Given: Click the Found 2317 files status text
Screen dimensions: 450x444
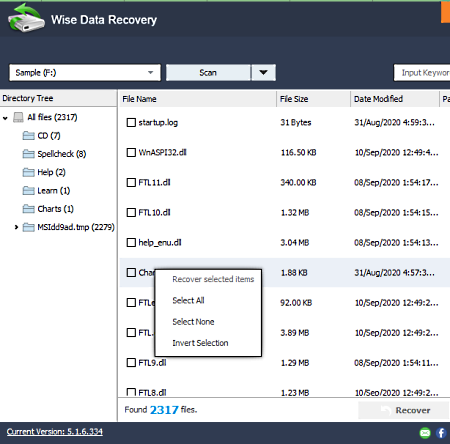Looking at the screenshot, I should (x=161, y=410).
